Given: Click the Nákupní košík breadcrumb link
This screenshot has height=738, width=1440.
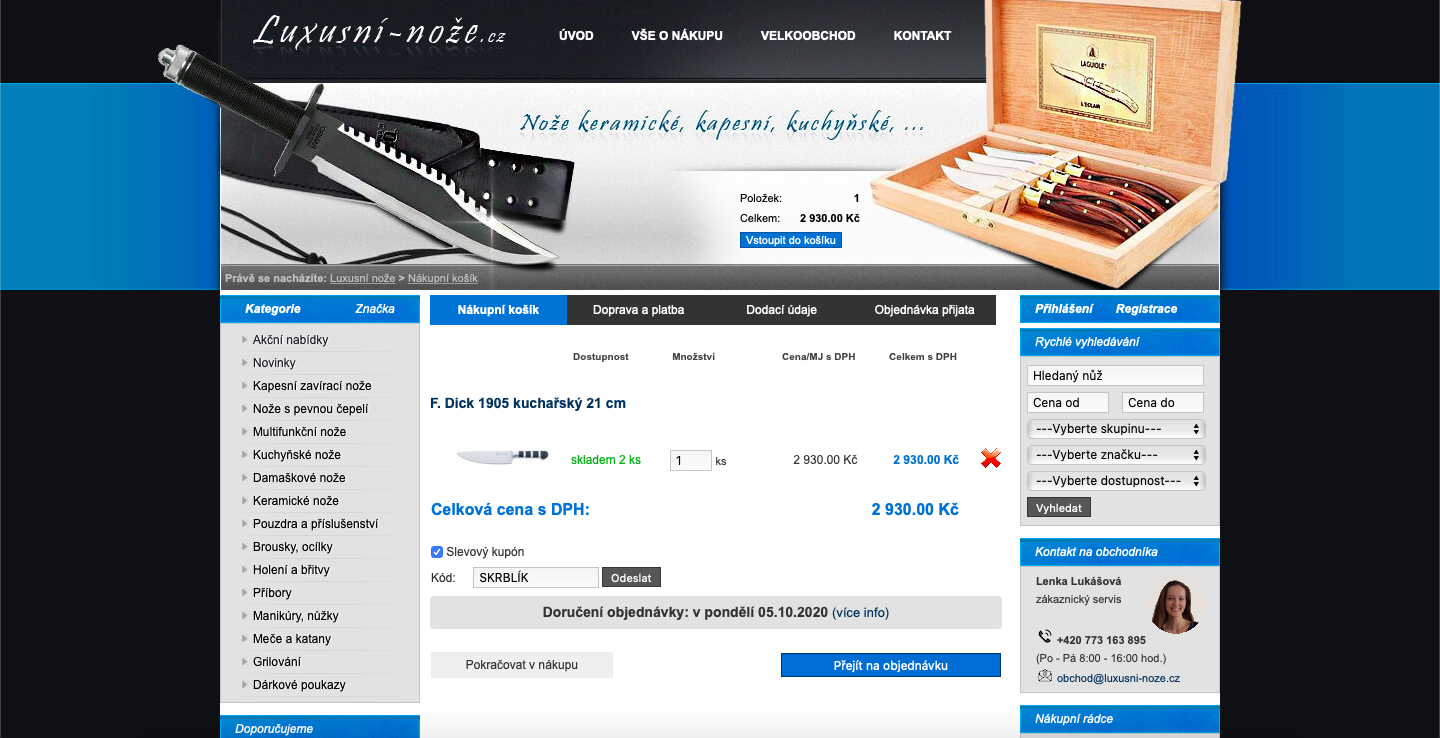Looking at the screenshot, I should (x=443, y=278).
